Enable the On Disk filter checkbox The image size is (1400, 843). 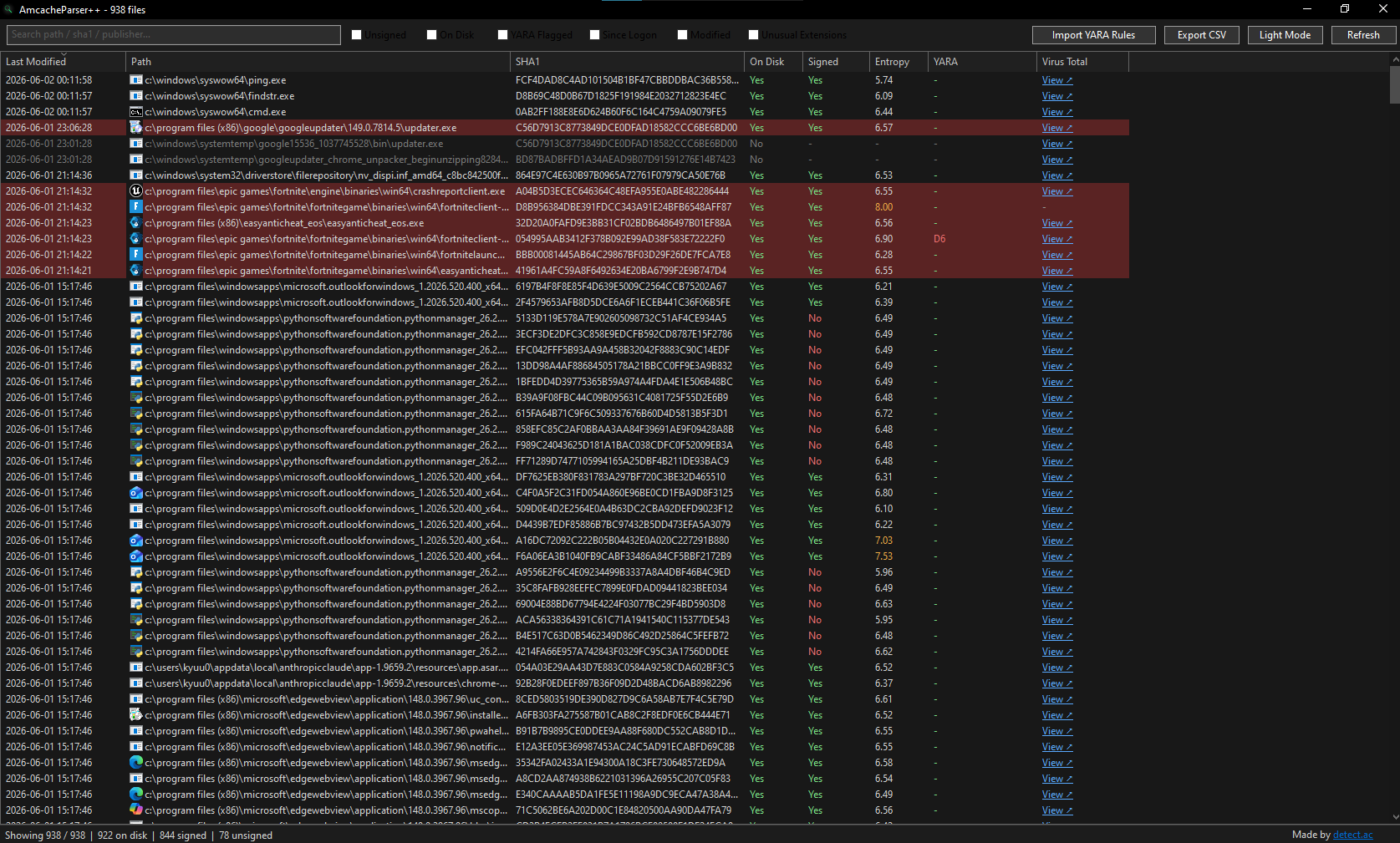[x=432, y=35]
